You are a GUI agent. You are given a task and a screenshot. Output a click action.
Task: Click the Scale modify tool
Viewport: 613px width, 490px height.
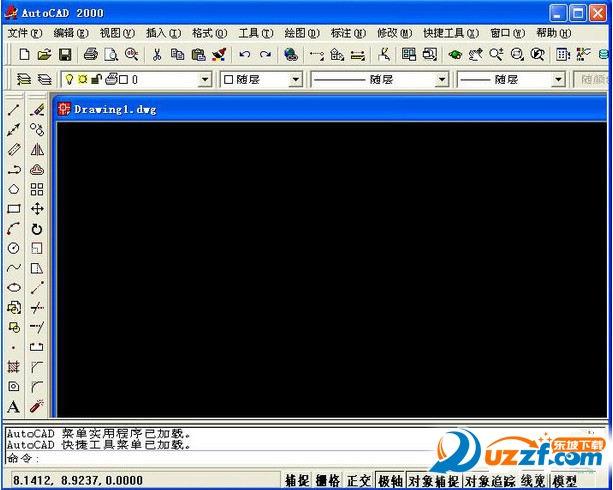click(x=37, y=248)
